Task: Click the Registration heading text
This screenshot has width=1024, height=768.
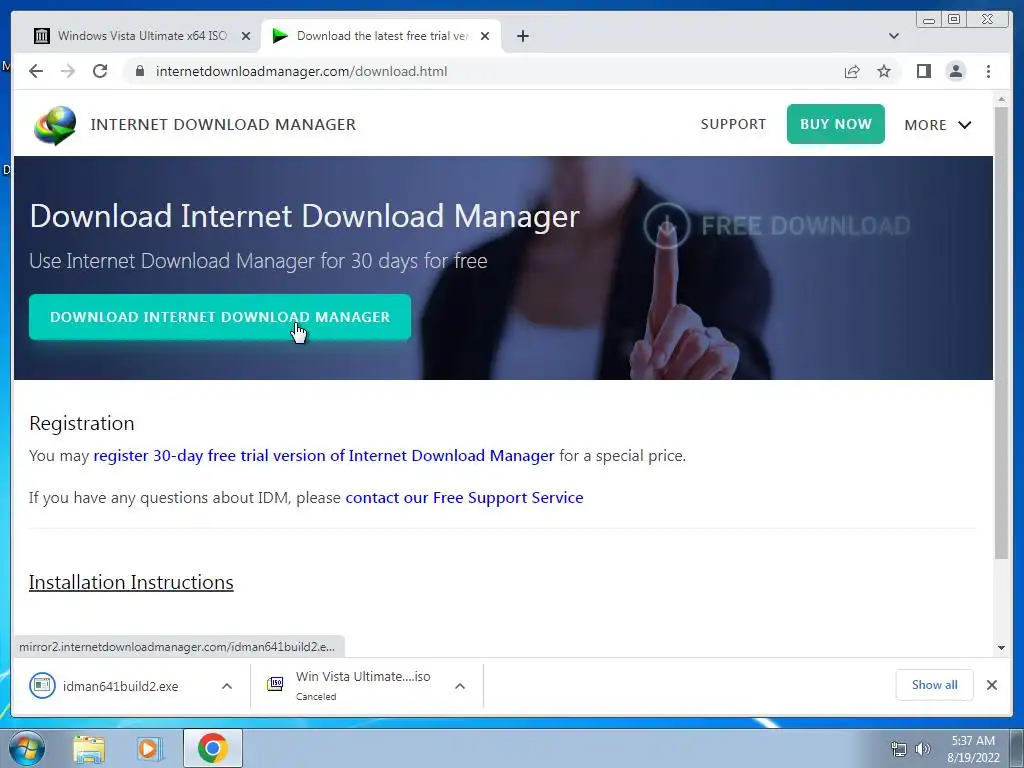Action: (x=82, y=423)
